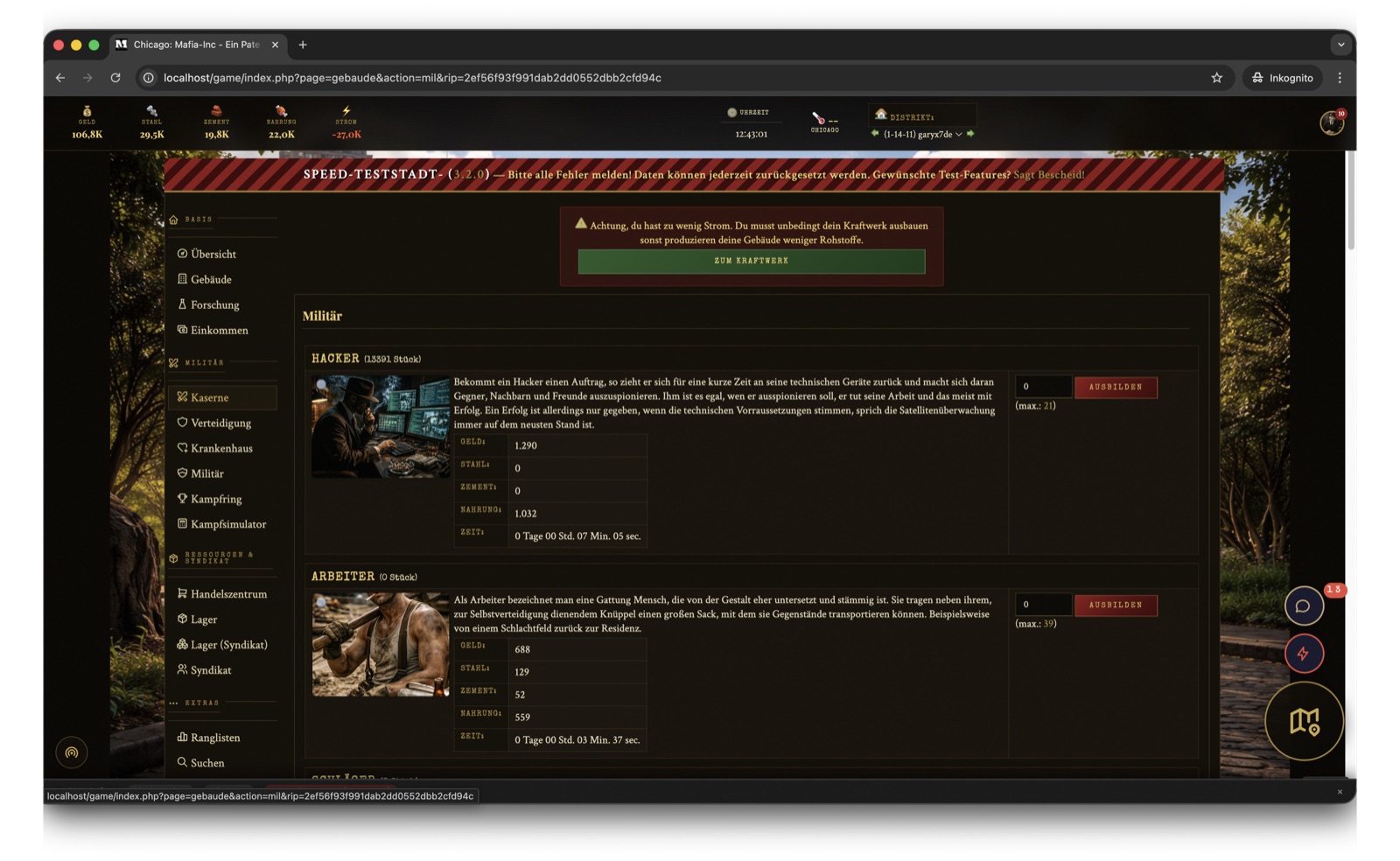Click AUSBILDEN for Hacker
Screen dimensions: 1400x861
pyautogui.click(x=1116, y=387)
